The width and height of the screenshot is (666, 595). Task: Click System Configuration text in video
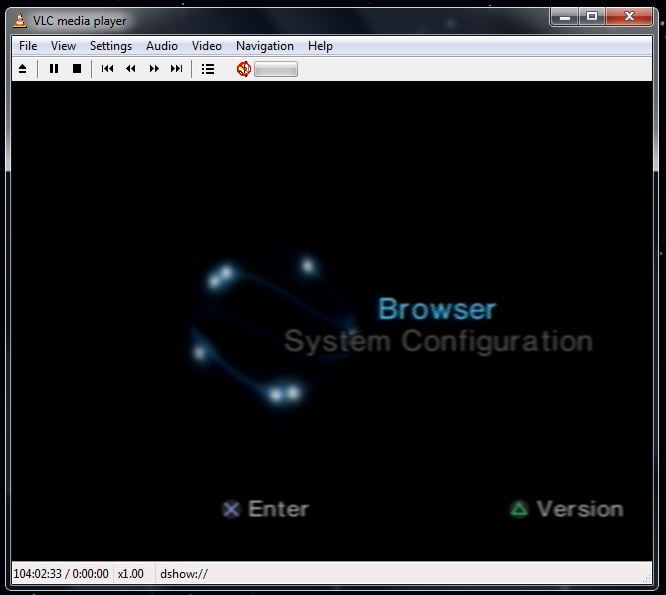pyautogui.click(x=438, y=341)
